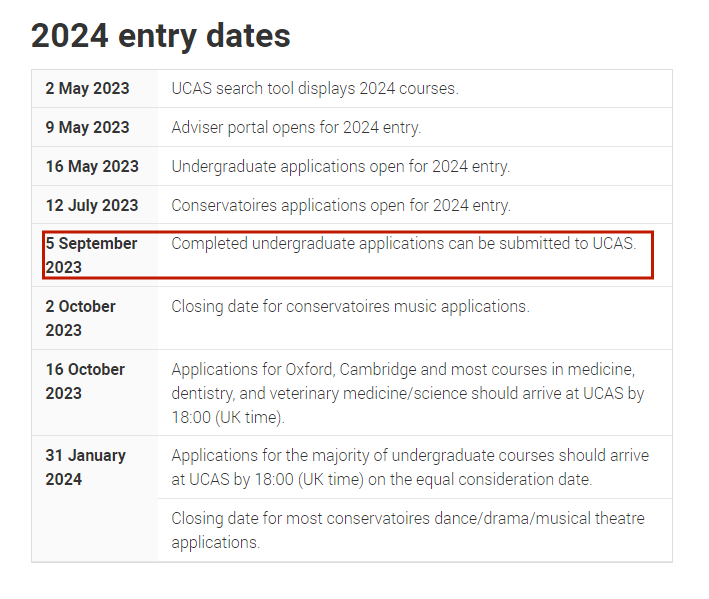The height and width of the screenshot is (599, 709).
Task: Click 'Adviser portal opens for 2024 entry' text
Action: click(x=296, y=128)
